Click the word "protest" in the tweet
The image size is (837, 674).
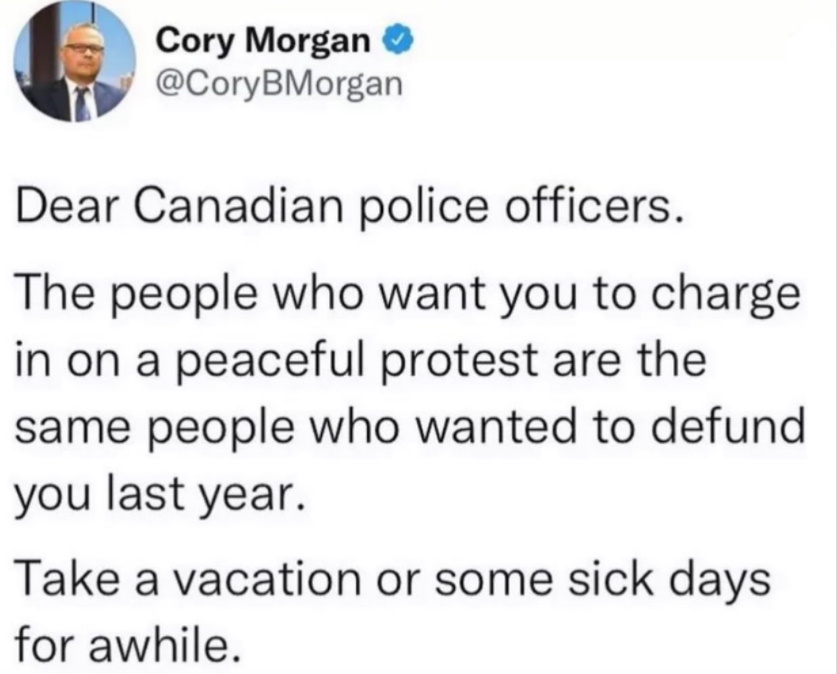(x=460, y=363)
